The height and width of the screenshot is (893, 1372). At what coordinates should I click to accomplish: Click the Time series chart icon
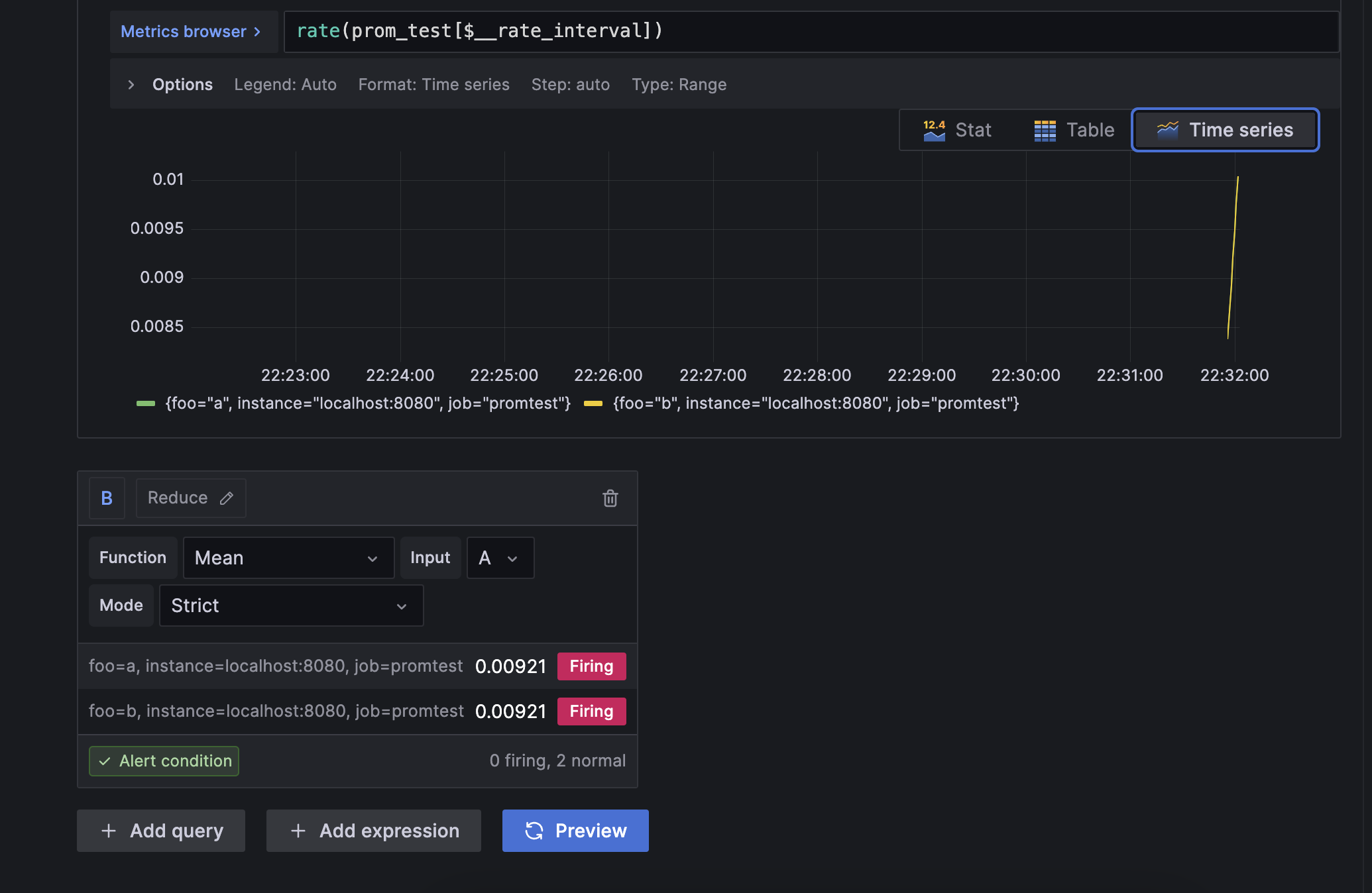tap(1167, 131)
